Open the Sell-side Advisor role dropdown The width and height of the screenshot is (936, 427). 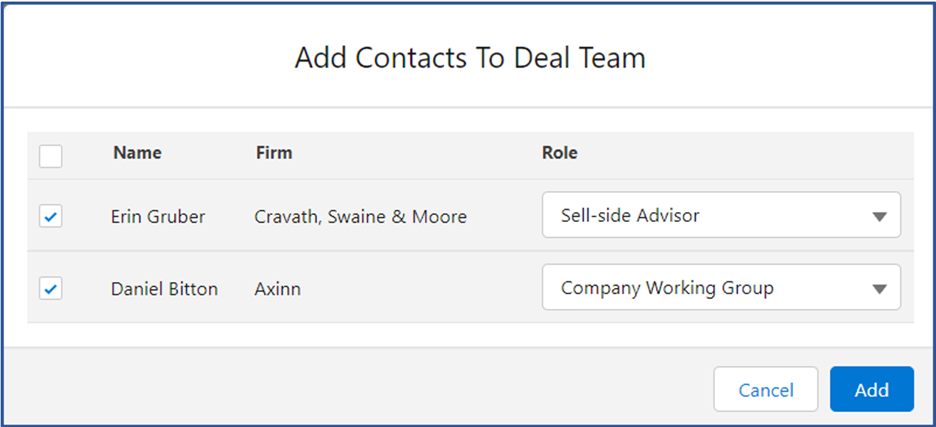(x=721, y=214)
